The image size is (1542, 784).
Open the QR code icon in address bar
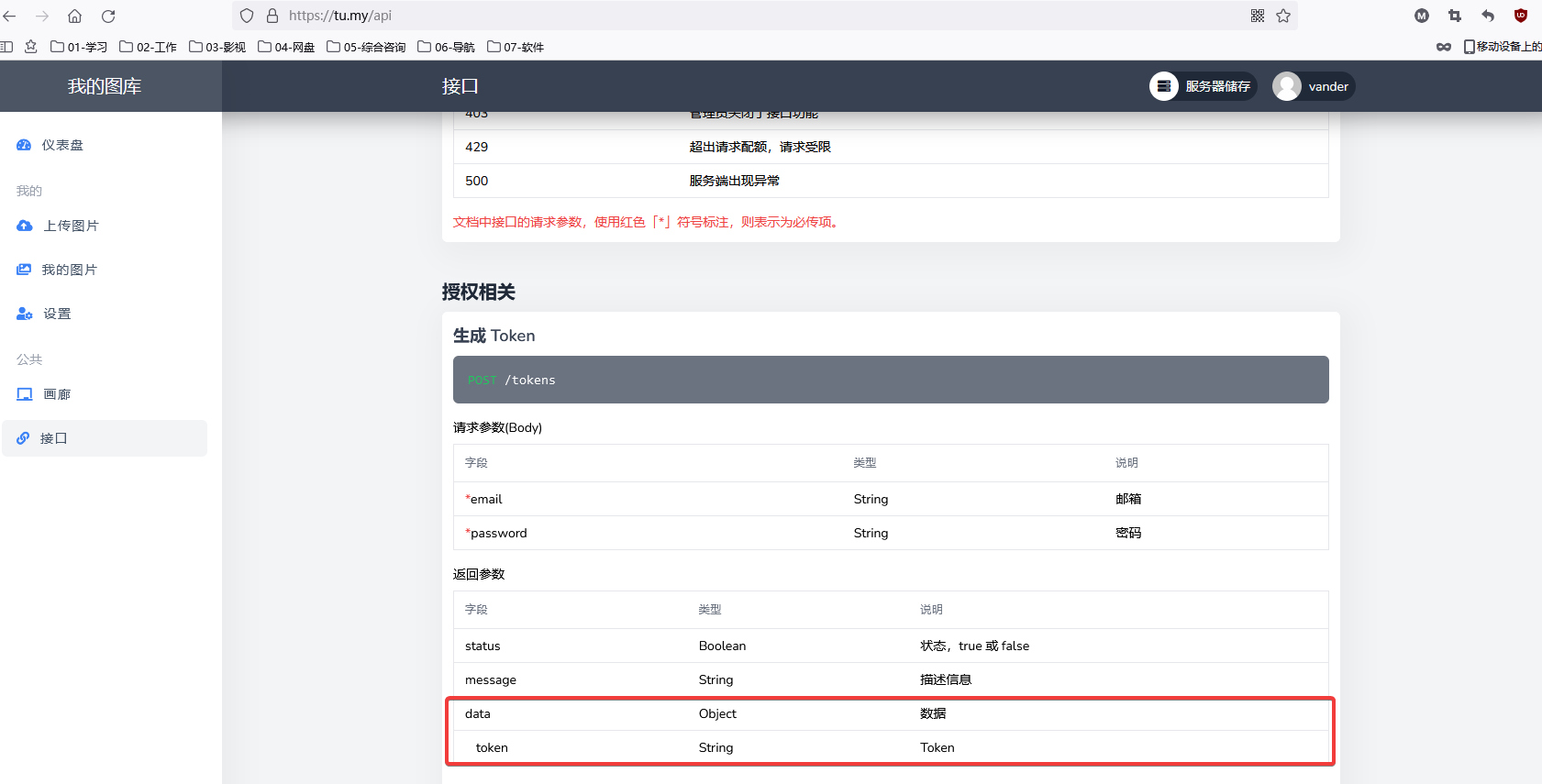(1258, 16)
